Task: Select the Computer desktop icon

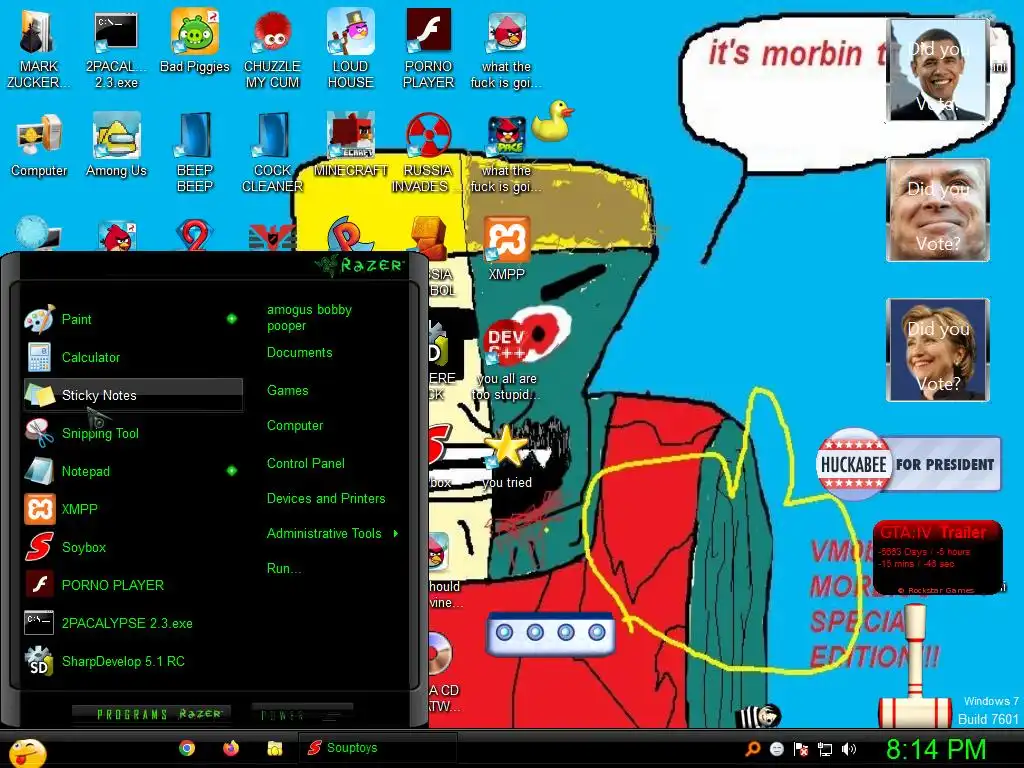Action: 39,145
